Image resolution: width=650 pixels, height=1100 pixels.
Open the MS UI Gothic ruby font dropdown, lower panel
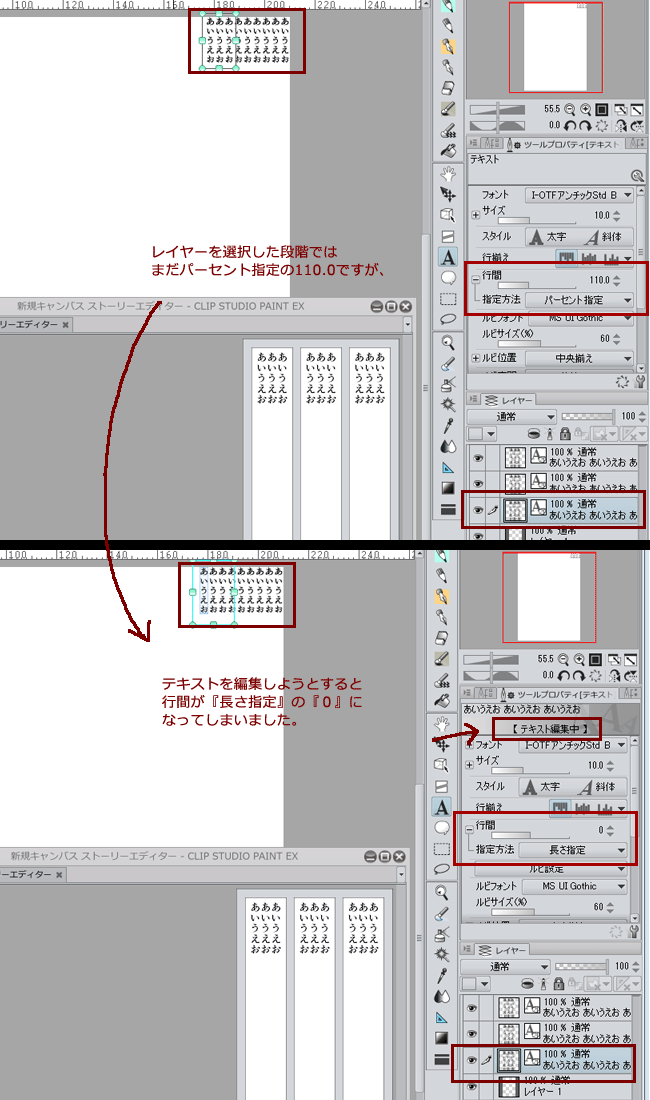[575, 886]
